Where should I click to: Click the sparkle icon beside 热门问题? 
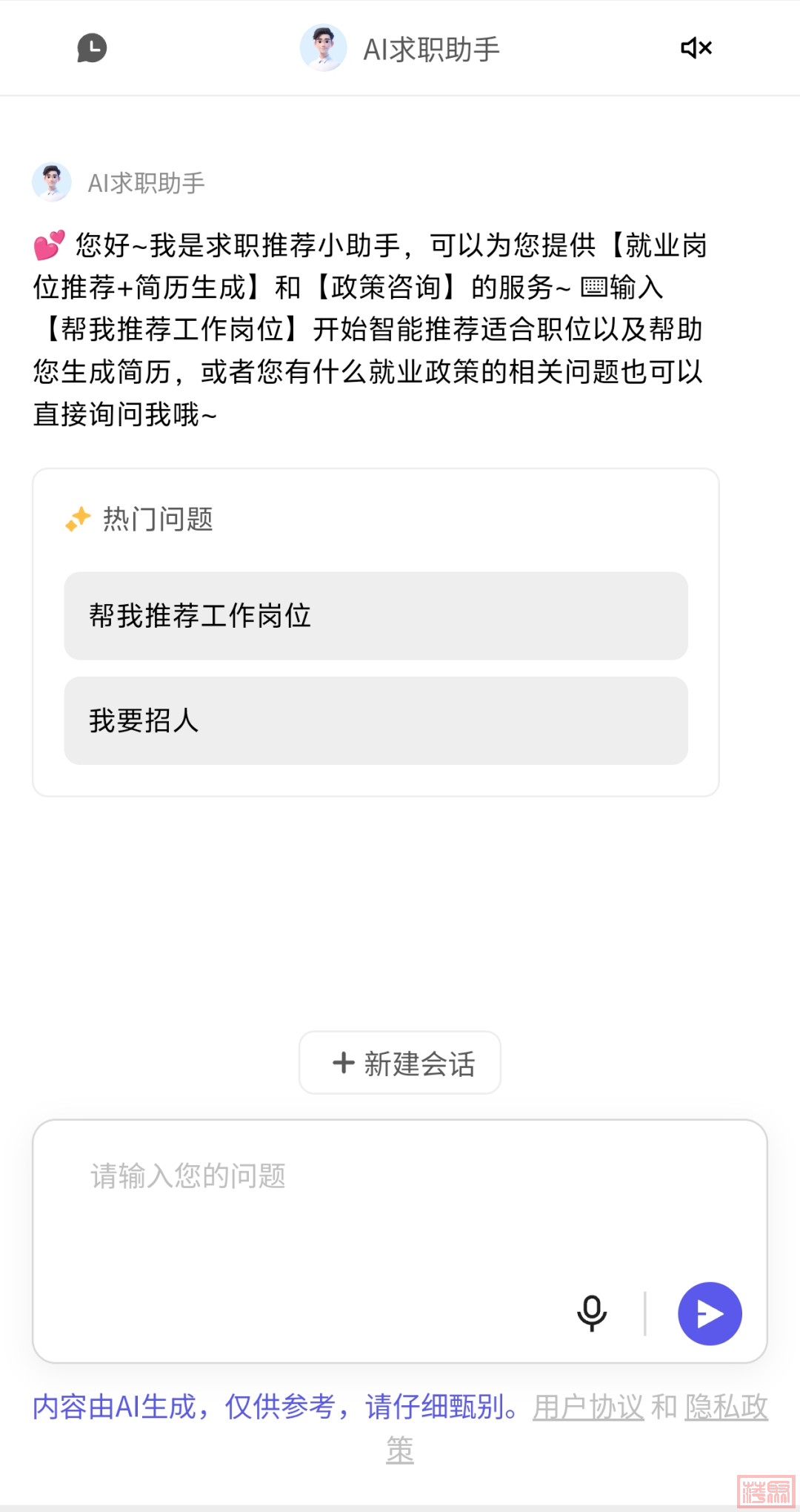(78, 520)
